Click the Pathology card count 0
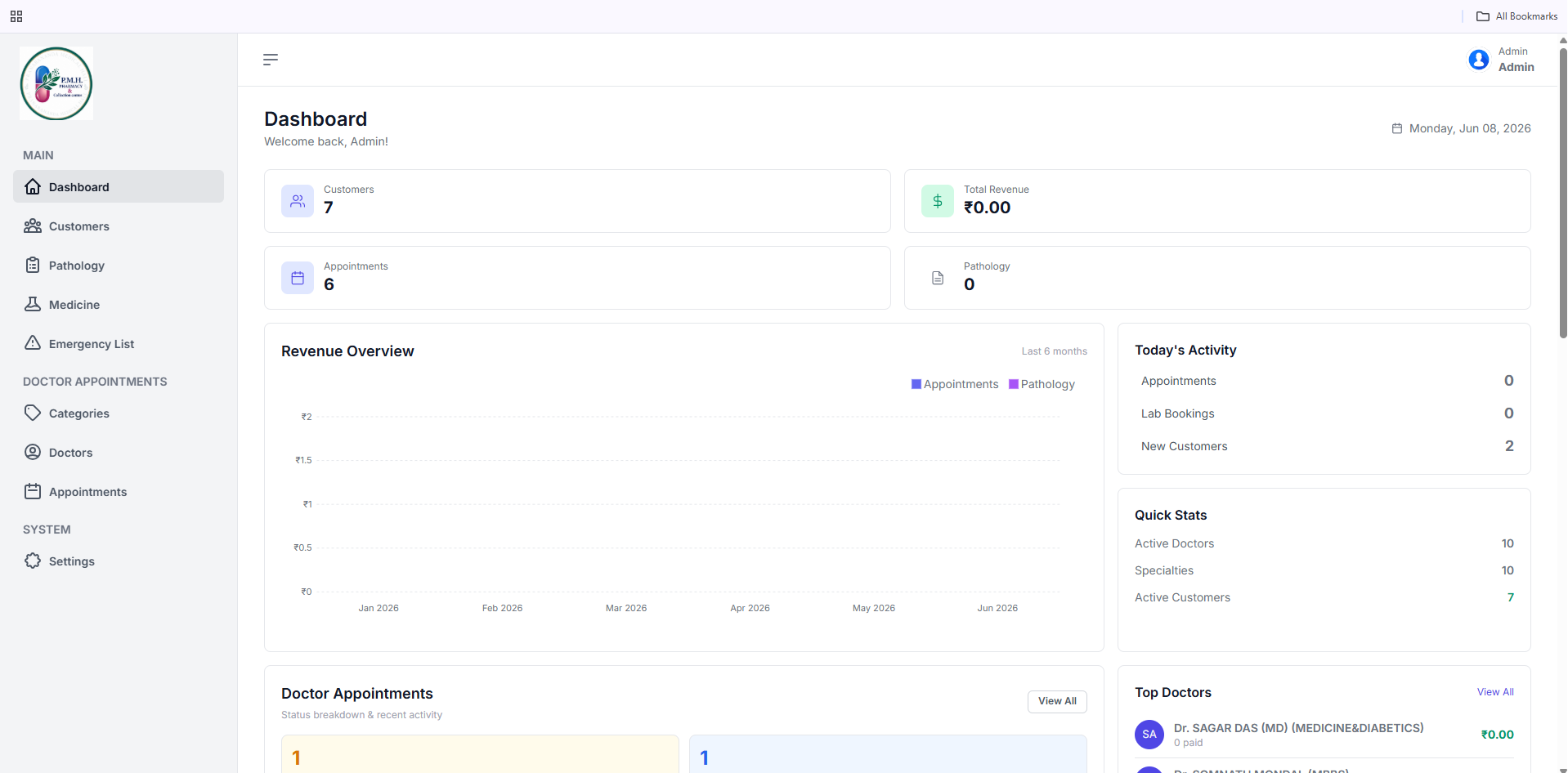 coord(969,284)
